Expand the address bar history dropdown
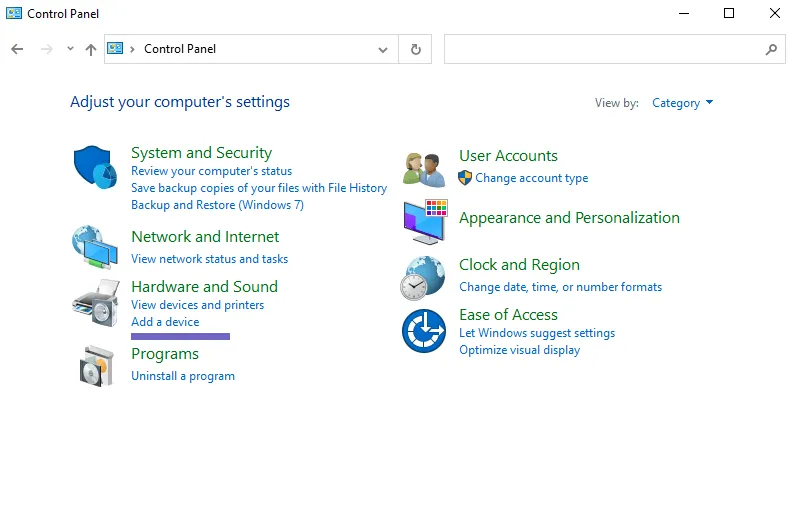This screenshot has height=512, width=796. coord(383,50)
